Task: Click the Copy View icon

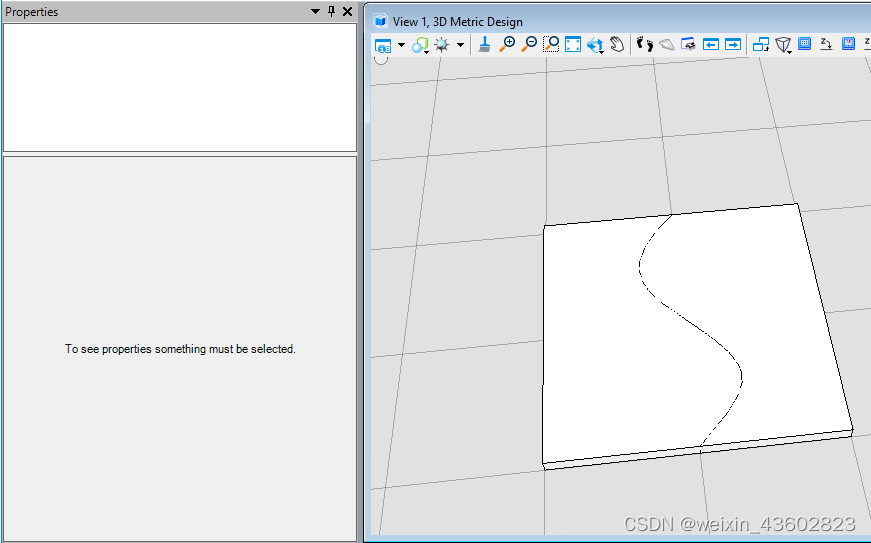Action: [760, 44]
